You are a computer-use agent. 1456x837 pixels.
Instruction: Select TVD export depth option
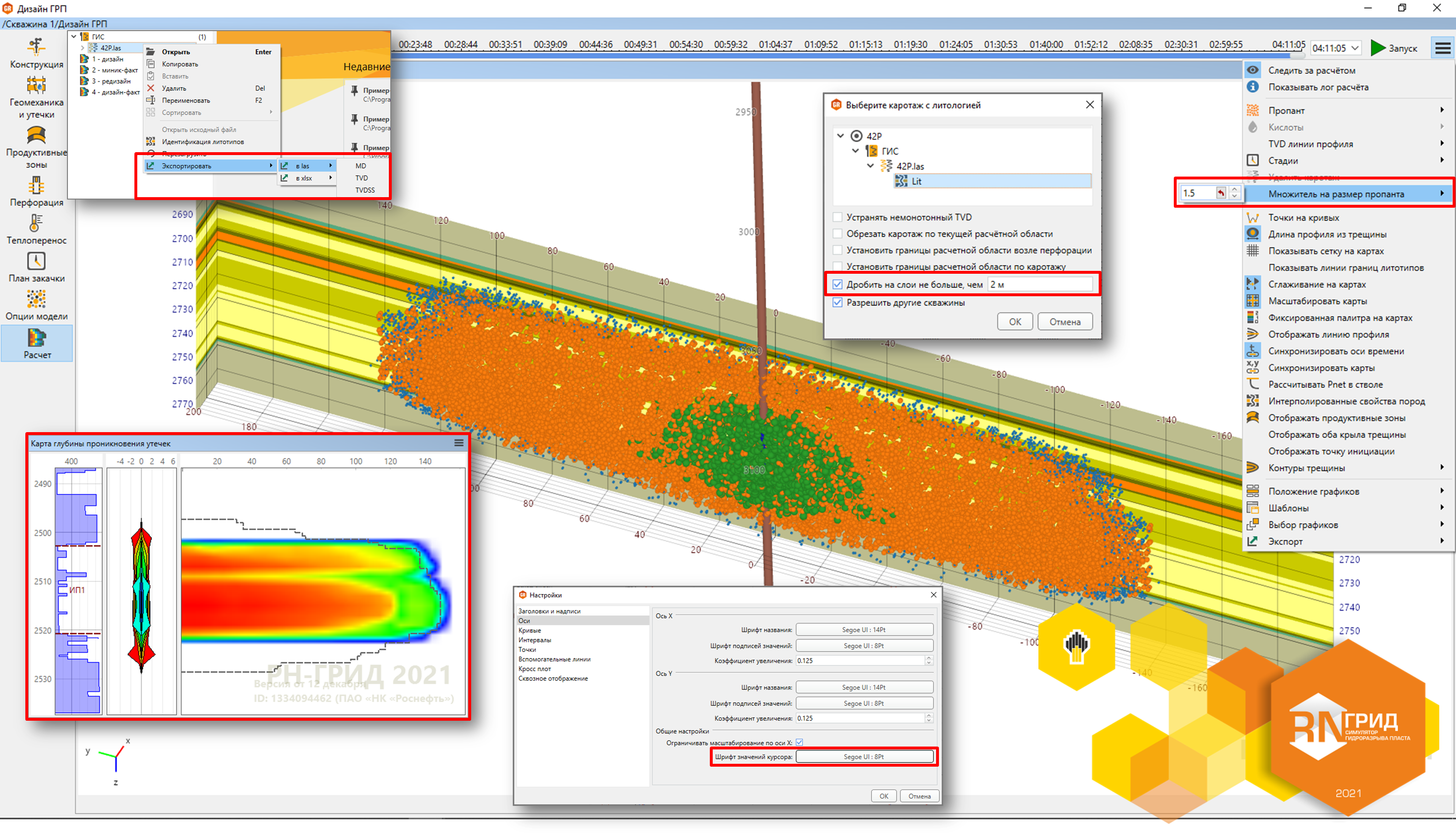[362, 178]
